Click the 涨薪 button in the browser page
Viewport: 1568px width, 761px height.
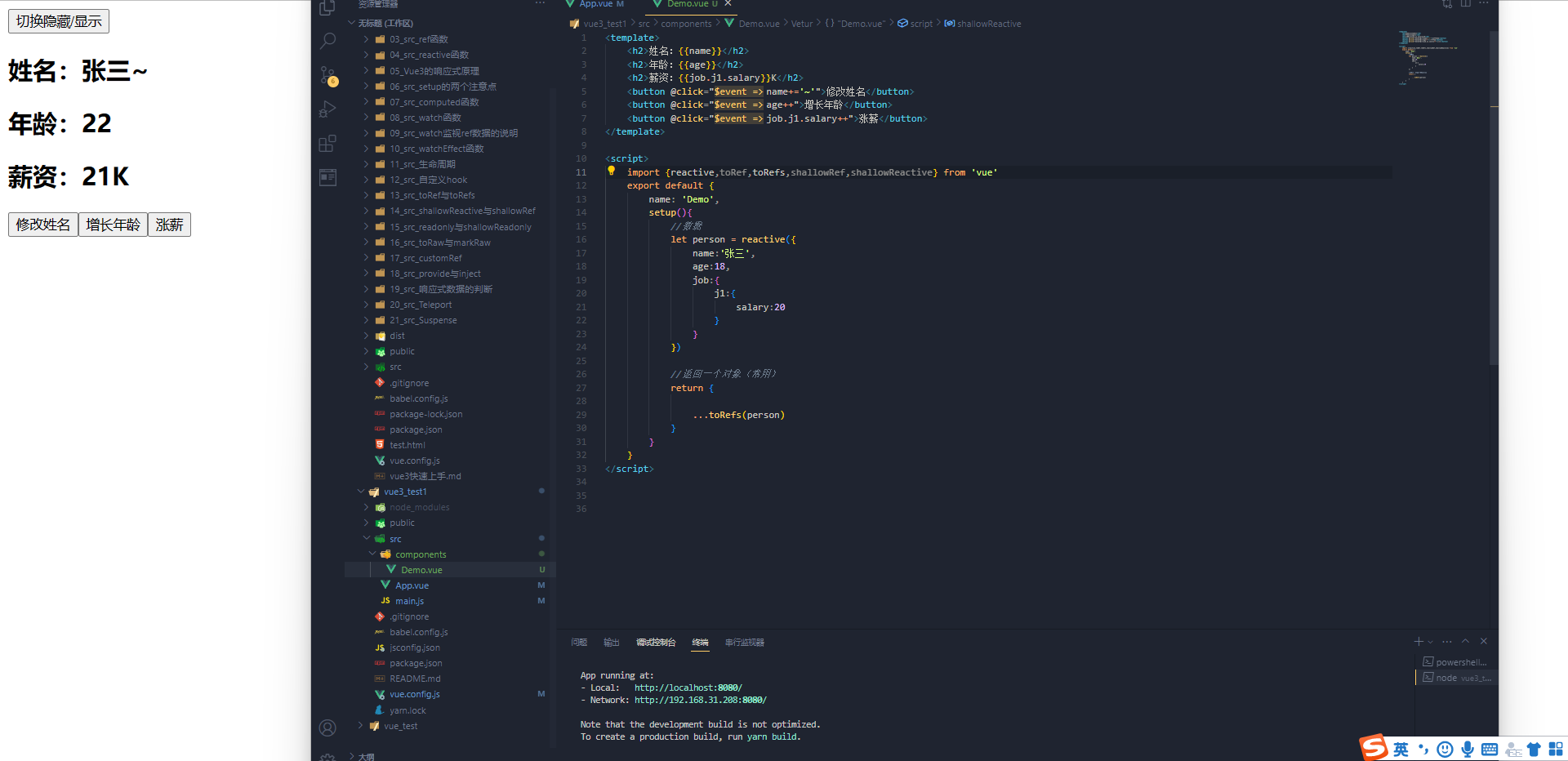(169, 225)
